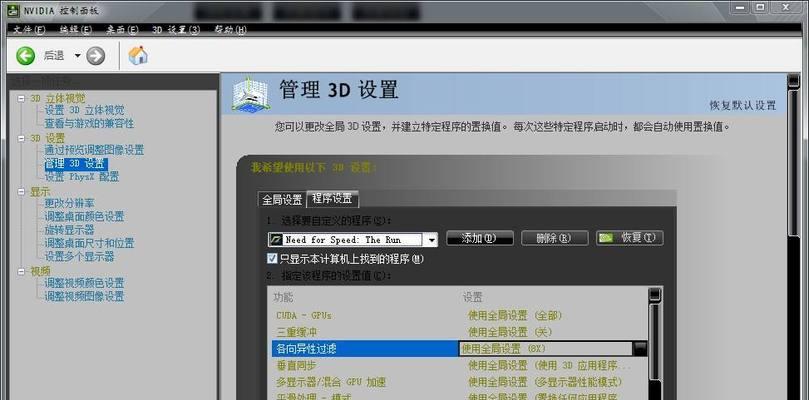Click the 恢复(T) button
The height and width of the screenshot is (400, 809).
tap(629, 238)
